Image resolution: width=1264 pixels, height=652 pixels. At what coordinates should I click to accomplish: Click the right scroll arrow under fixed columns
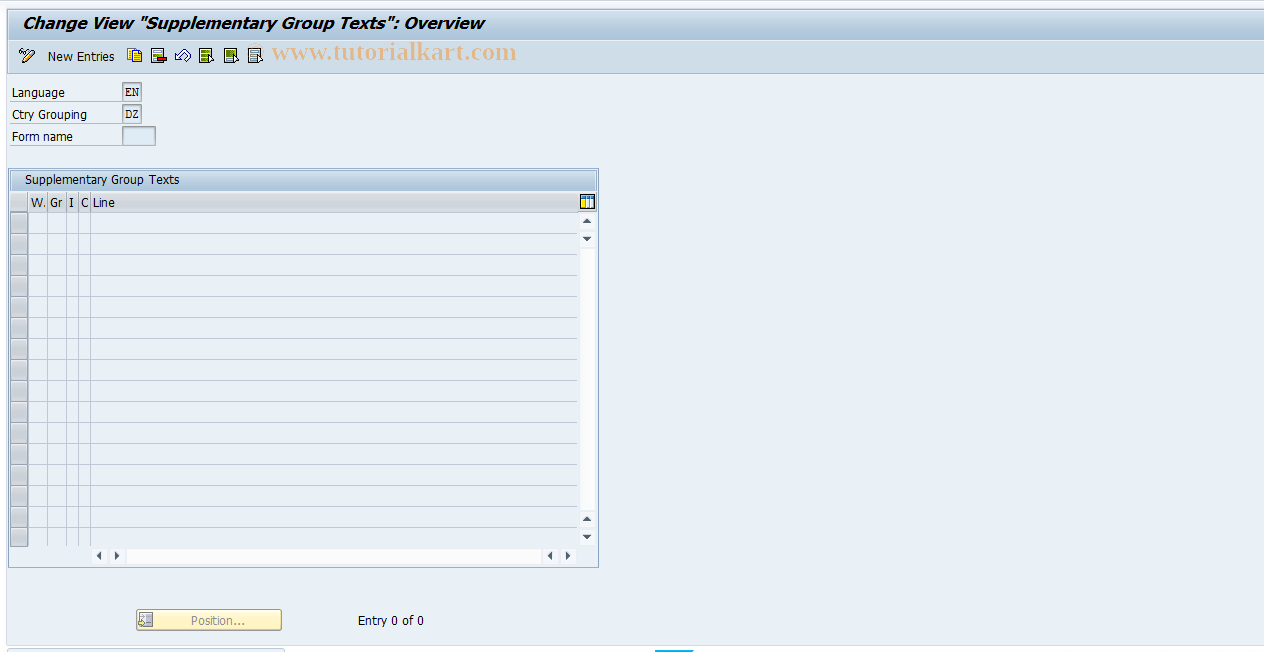117,556
